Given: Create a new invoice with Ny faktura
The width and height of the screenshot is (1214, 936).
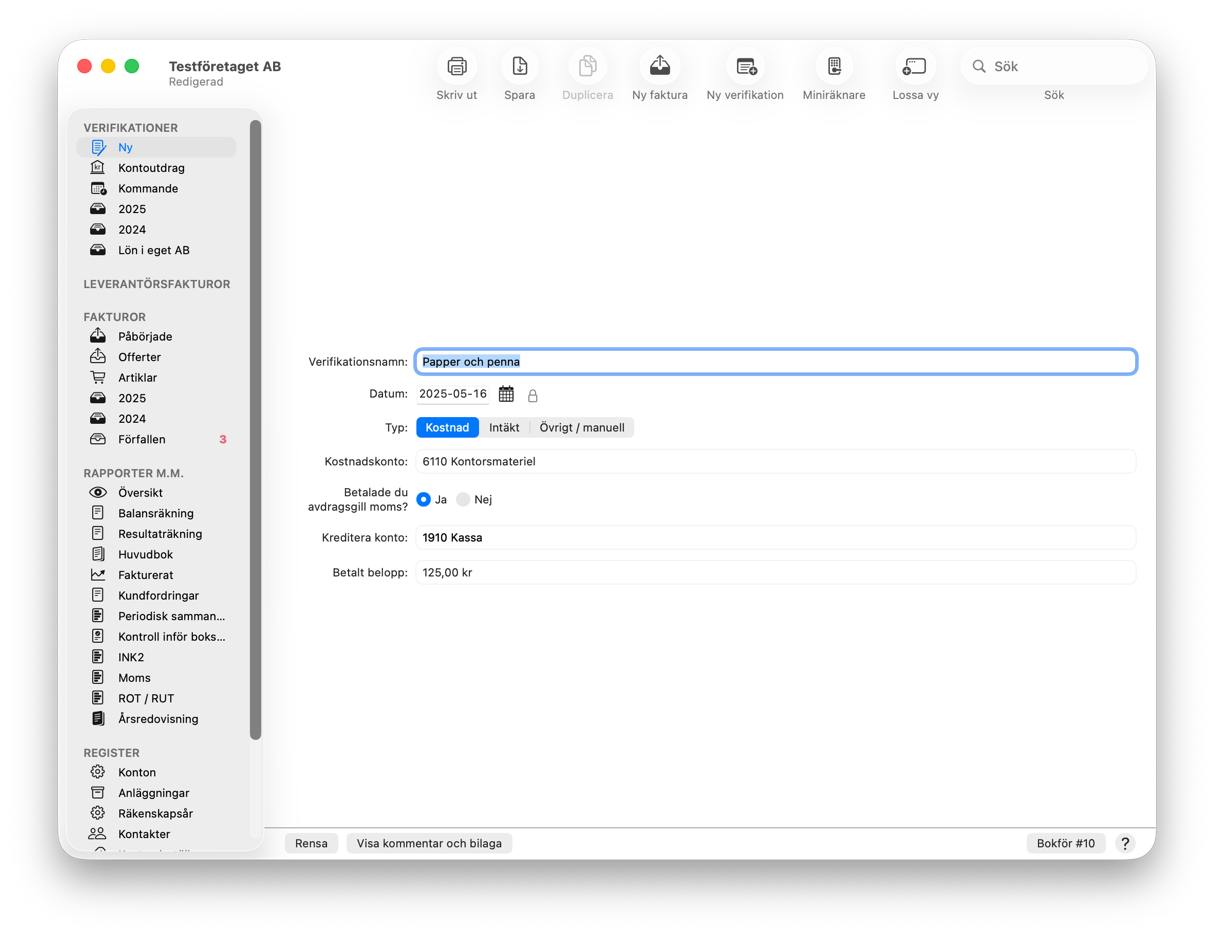Looking at the screenshot, I should pos(659,67).
